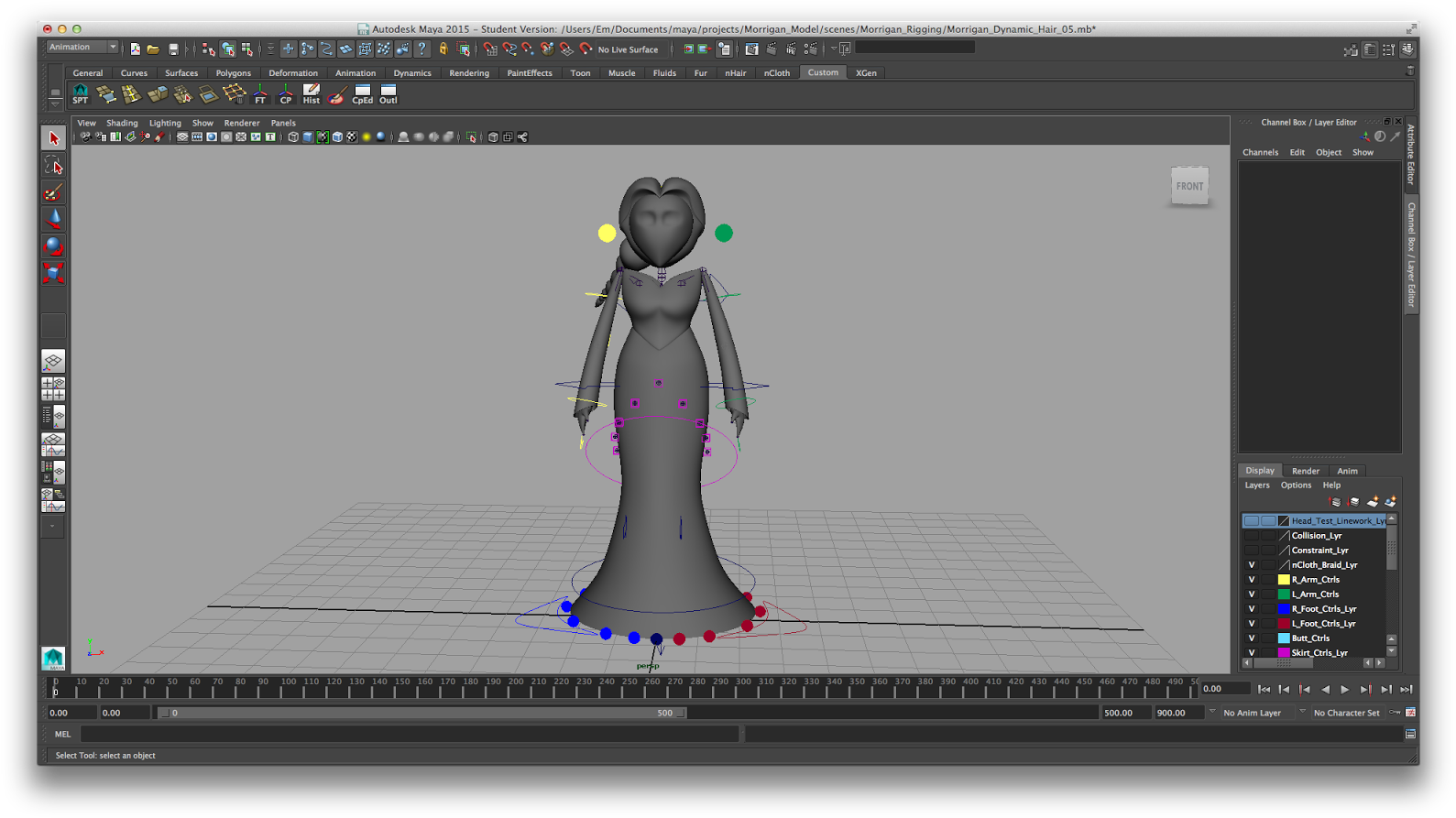Toggle visibility of nCloth_Braid_Lyr layer
Screen dimensions: 1456x818
[x=1252, y=565]
